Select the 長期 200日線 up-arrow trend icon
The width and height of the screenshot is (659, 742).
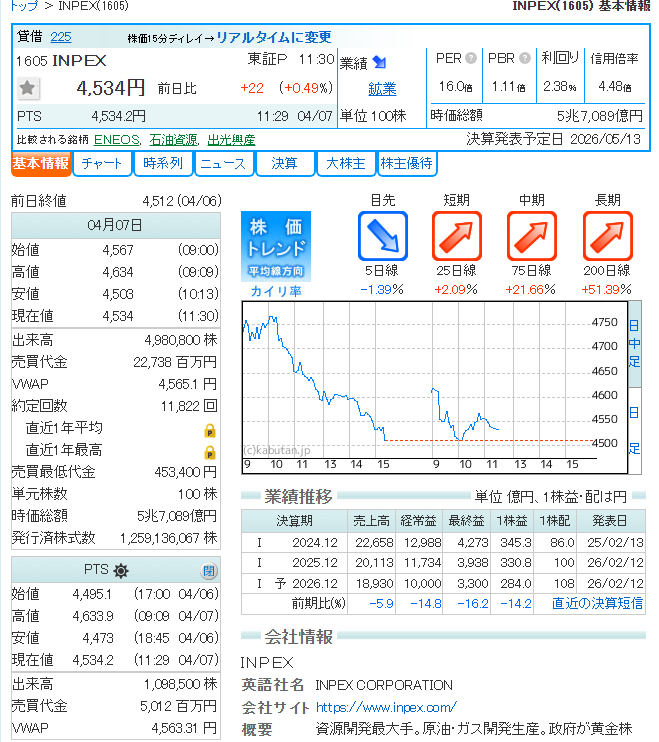[607, 236]
